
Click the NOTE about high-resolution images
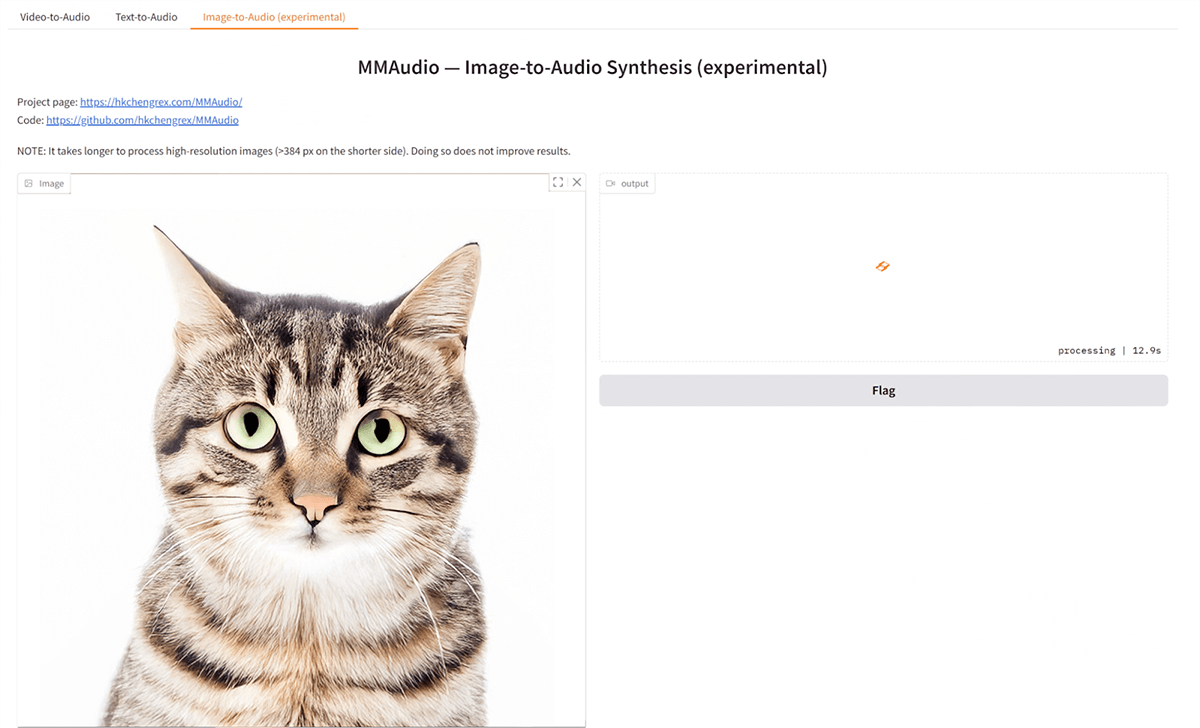click(x=294, y=151)
